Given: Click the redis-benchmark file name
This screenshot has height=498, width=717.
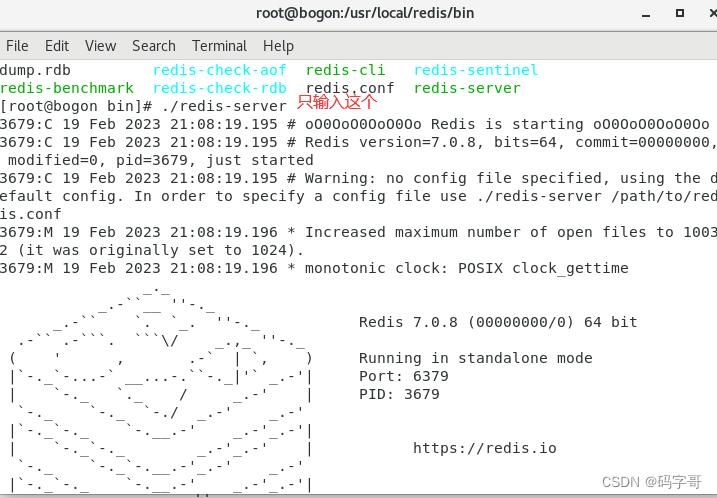Looking at the screenshot, I should point(67,88).
